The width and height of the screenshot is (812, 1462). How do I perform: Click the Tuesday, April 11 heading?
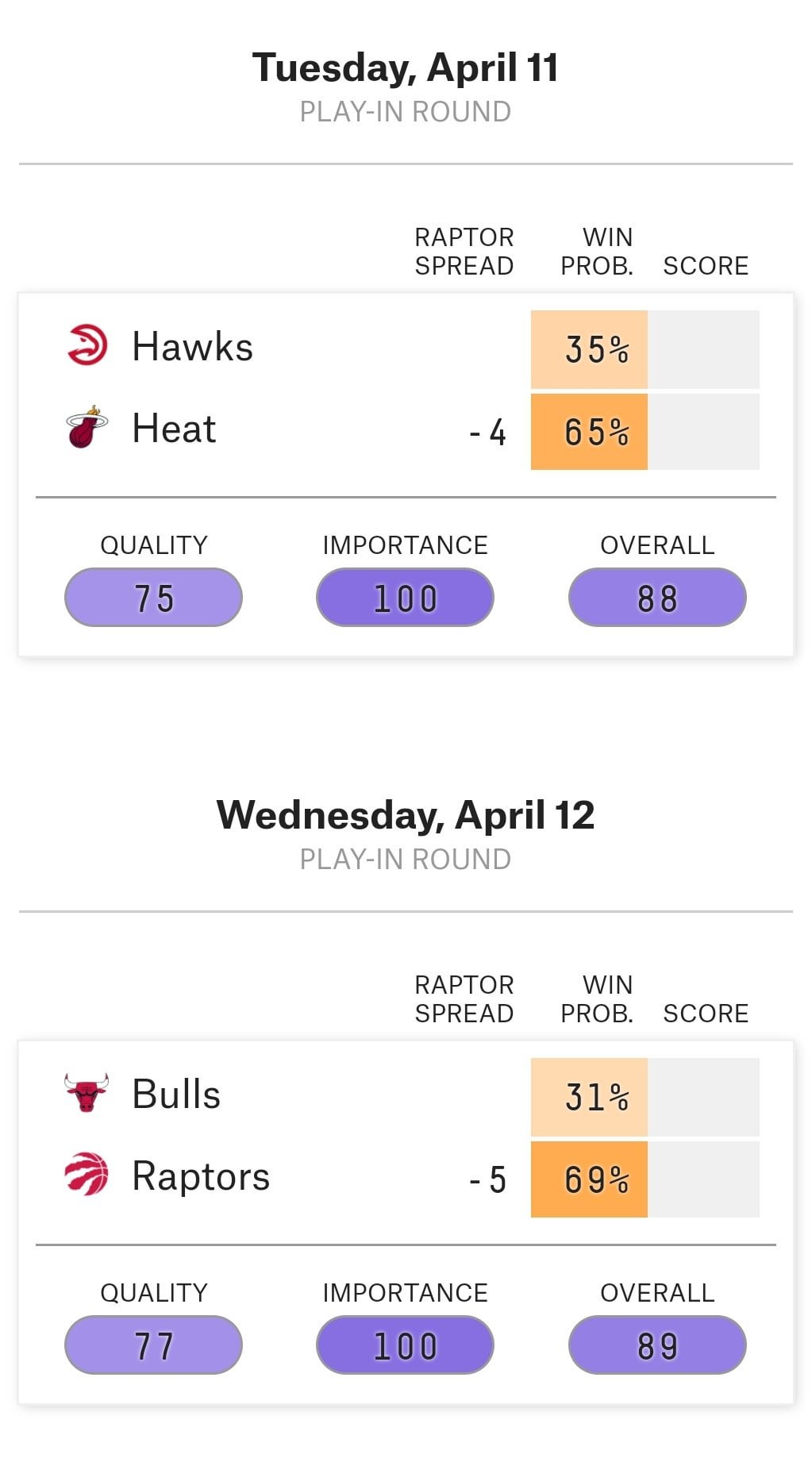coord(406,67)
